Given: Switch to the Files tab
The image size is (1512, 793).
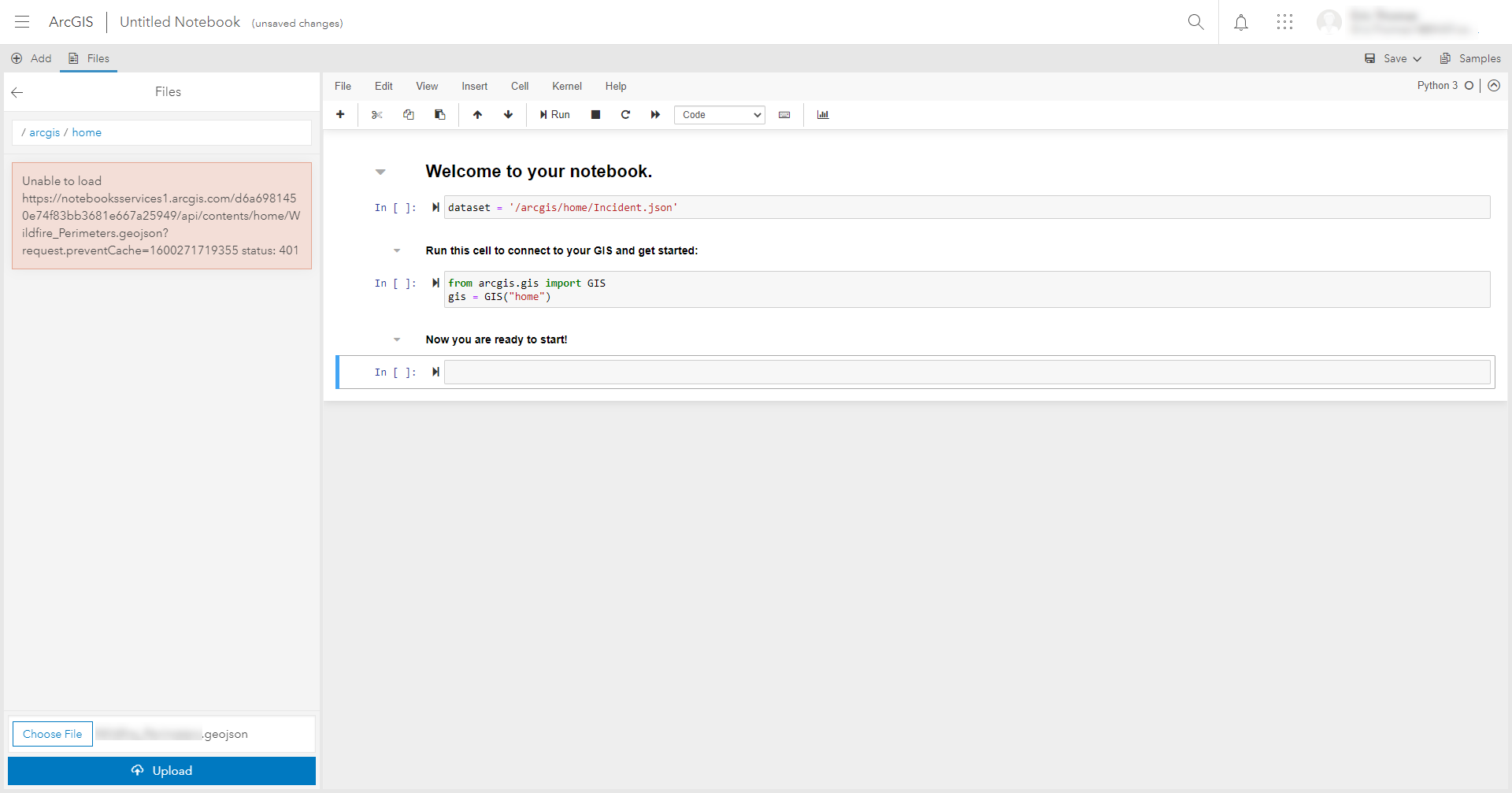Looking at the screenshot, I should pyautogui.click(x=89, y=58).
